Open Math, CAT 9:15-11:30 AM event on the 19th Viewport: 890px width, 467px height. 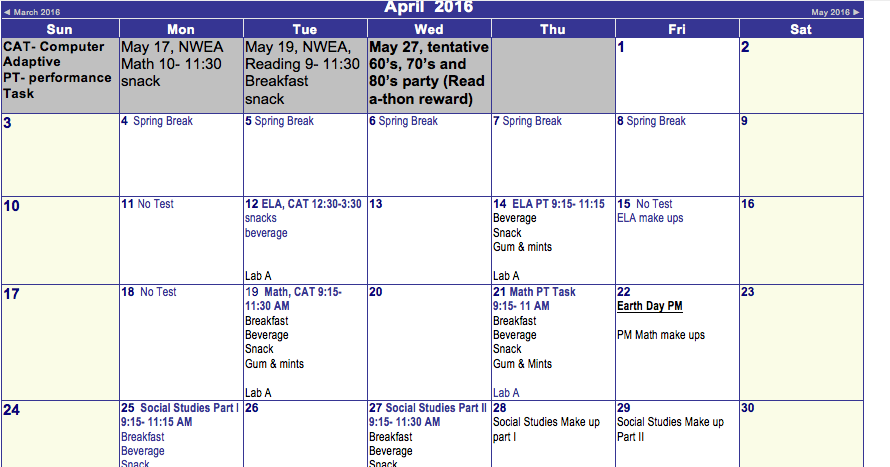coord(293,298)
